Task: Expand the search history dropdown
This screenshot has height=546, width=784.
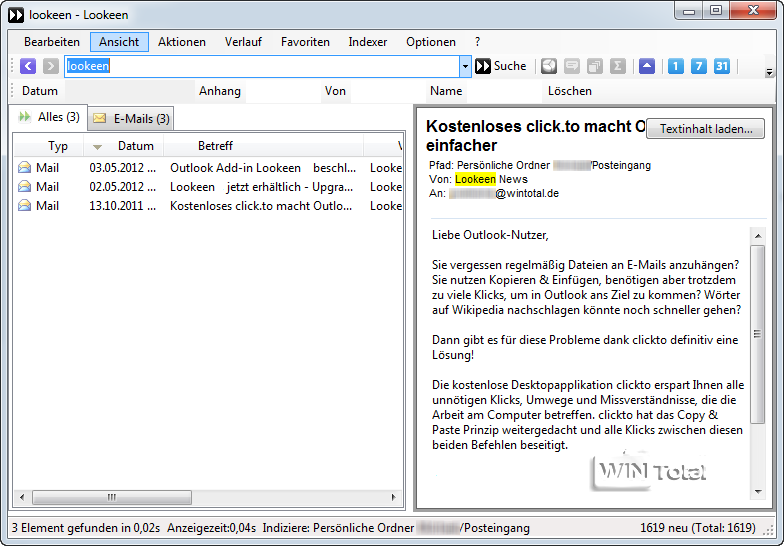Action: (x=465, y=66)
